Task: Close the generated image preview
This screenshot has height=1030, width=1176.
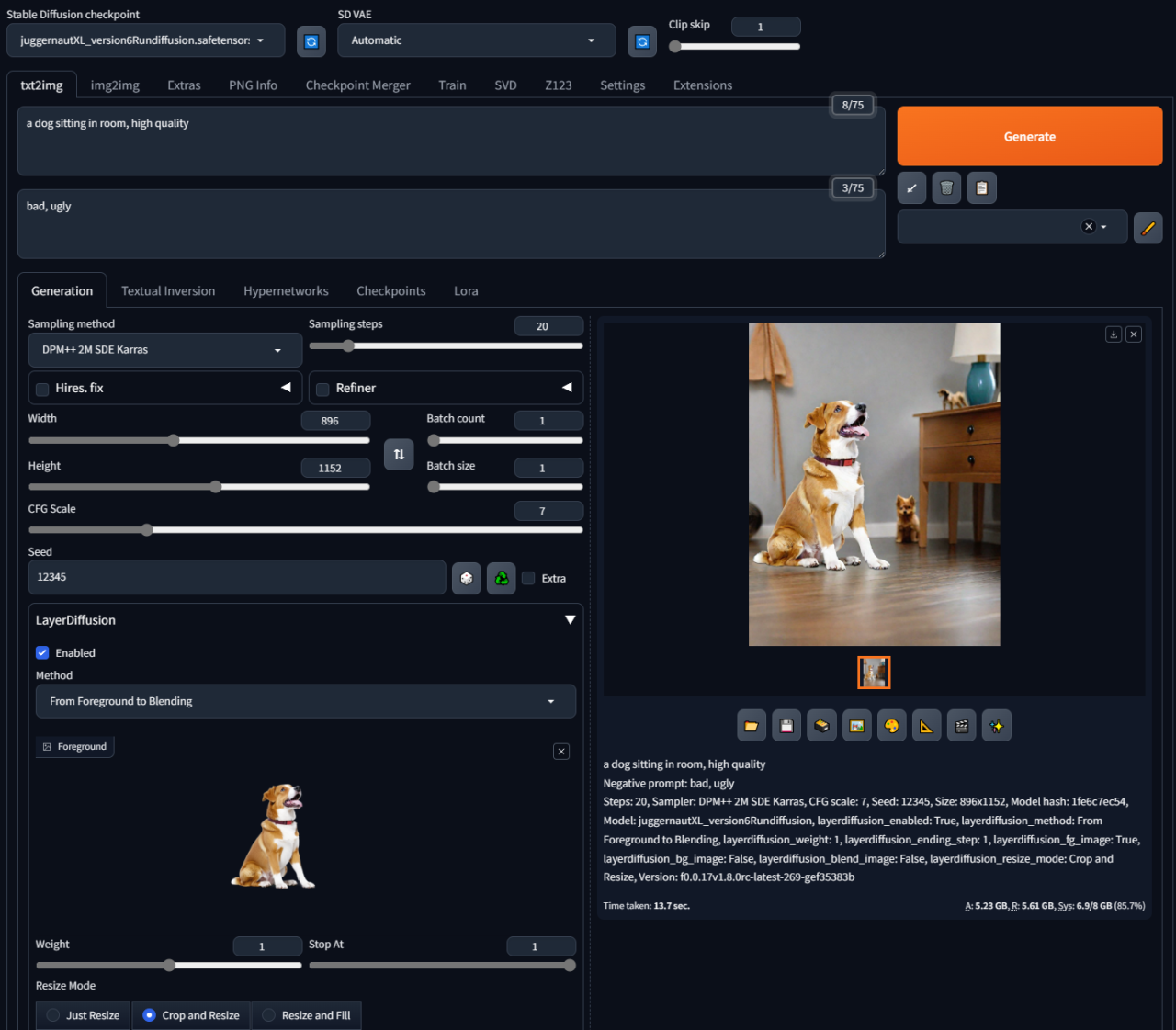Action: (x=1134, y=334)
